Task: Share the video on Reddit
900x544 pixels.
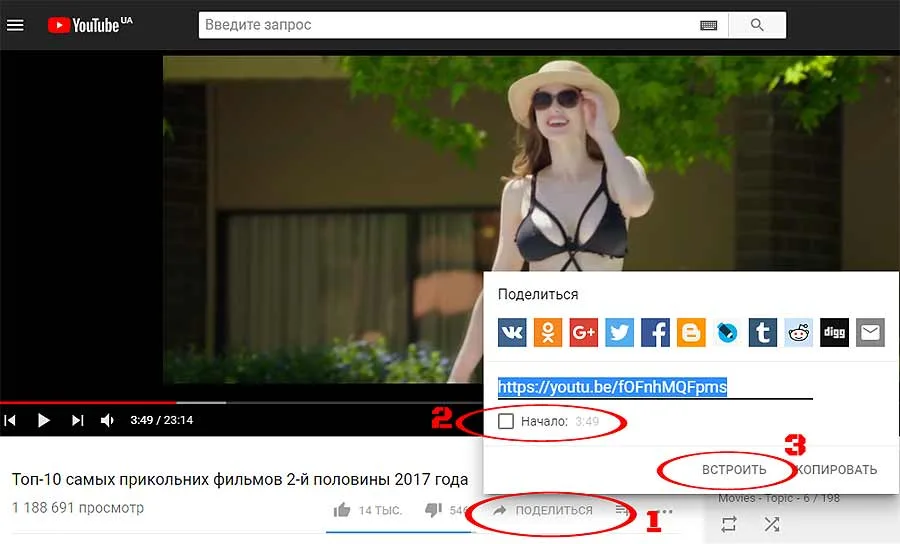Action: pos(798,333)
